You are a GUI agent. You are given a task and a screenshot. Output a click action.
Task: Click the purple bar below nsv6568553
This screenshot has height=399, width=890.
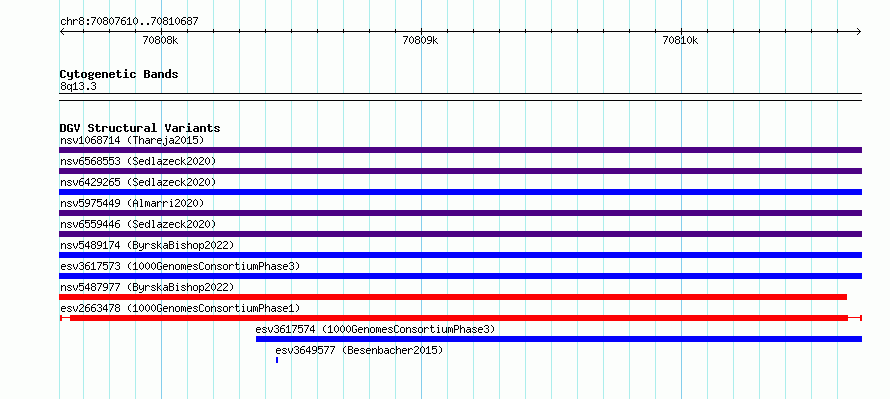tap(460, 171)
